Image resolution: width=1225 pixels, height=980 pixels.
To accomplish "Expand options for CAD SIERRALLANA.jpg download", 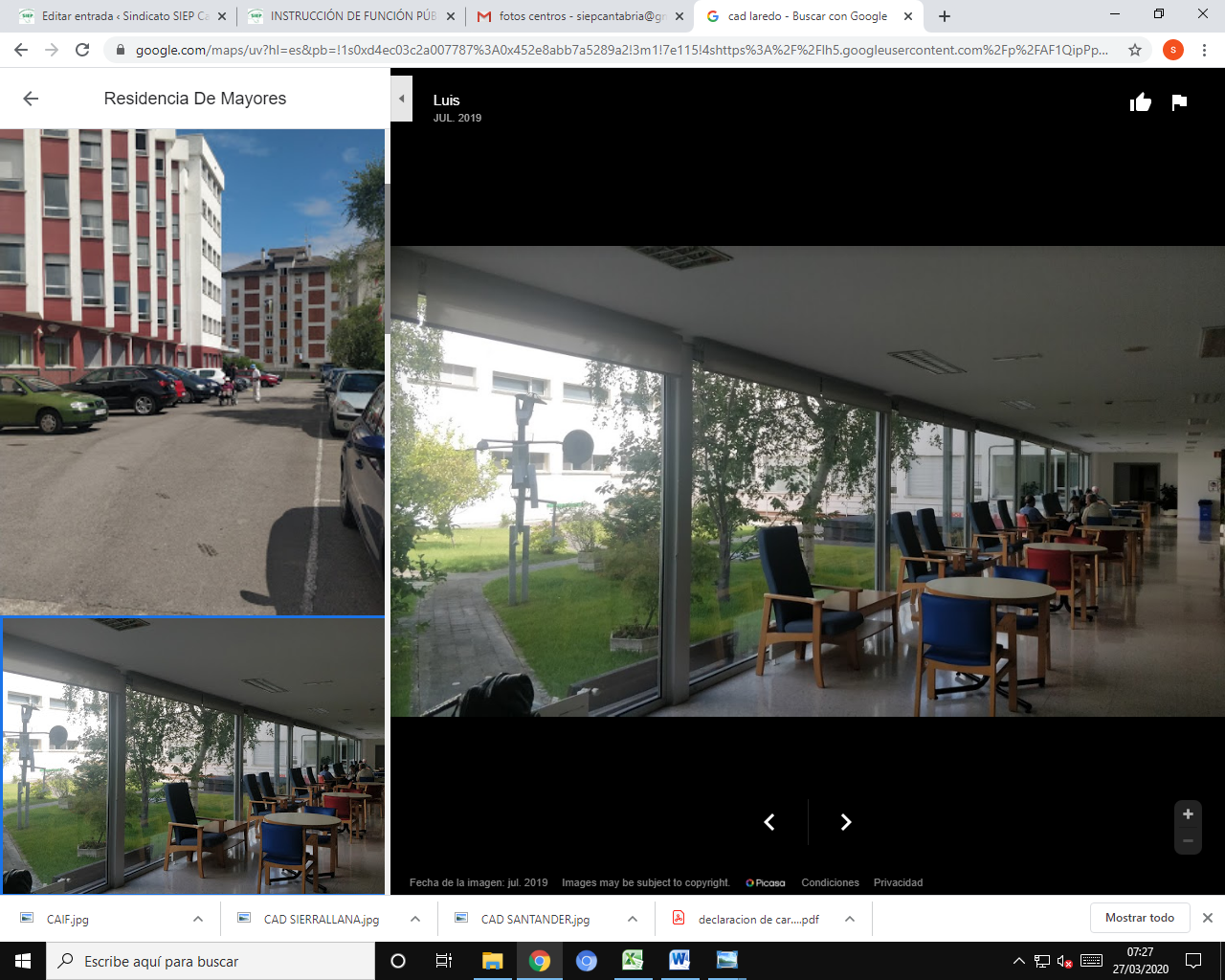I will coord(415,919).
